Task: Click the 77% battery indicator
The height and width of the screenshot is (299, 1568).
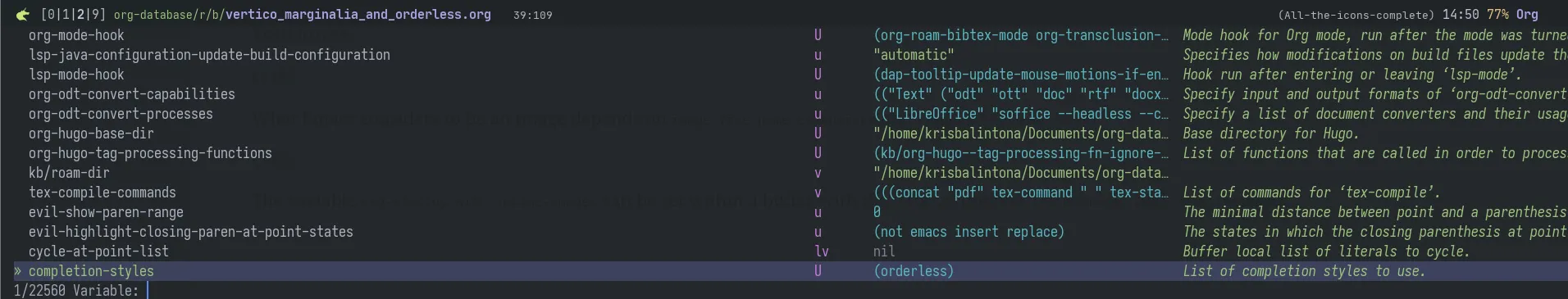Action: [1497, 15]
